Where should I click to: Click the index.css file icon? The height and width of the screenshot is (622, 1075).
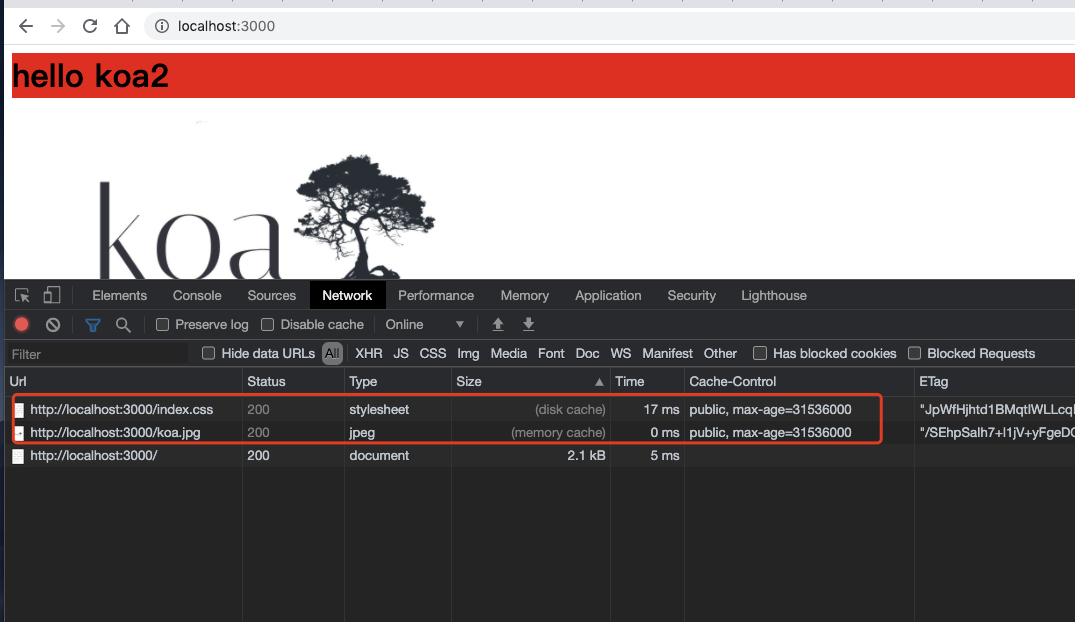(19, 410)
